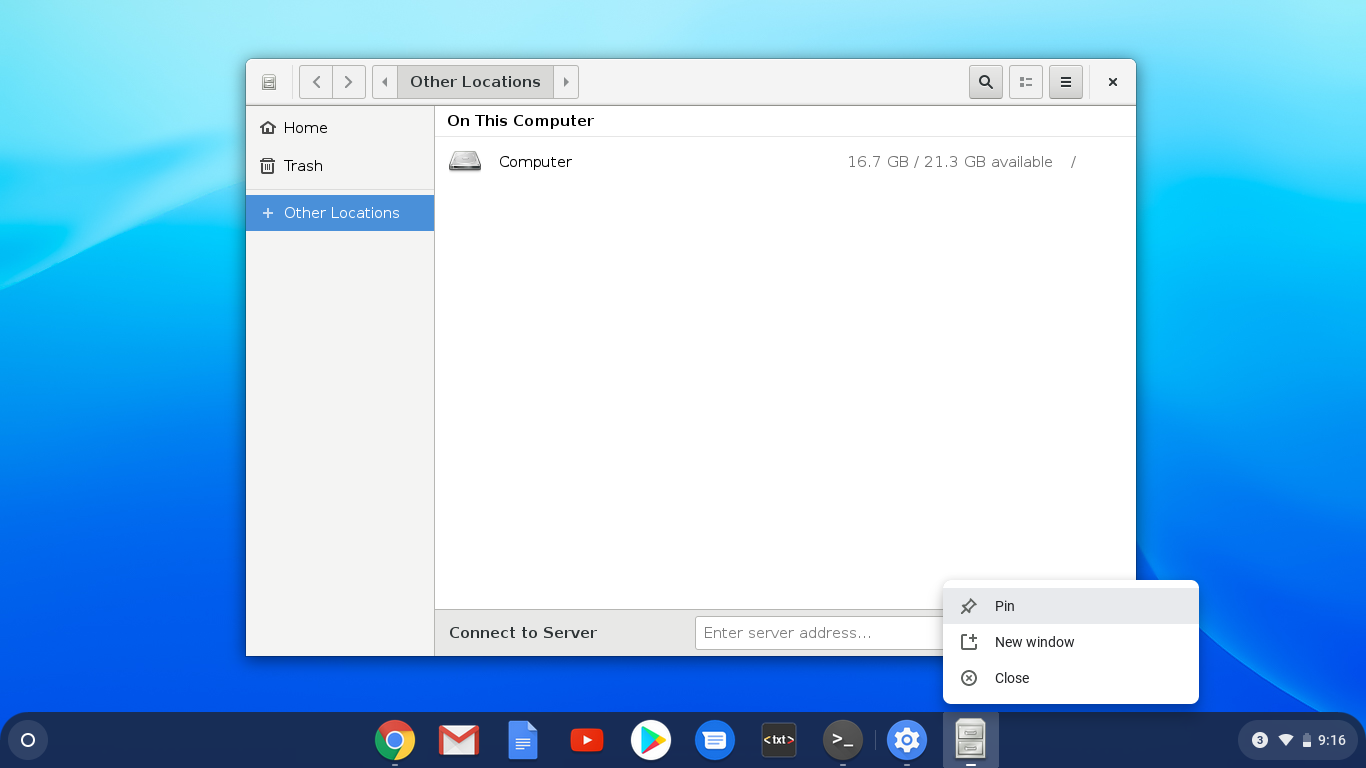Click the Nautilus search magnifier button
The height and width of the screenshot is (768, 1366).
point(986,82)
